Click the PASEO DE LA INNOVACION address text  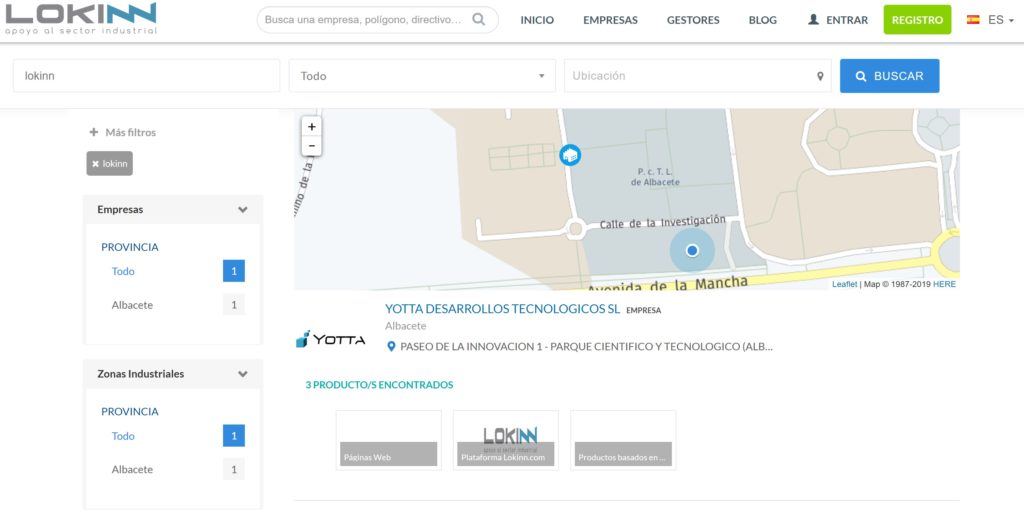point(586,347)
